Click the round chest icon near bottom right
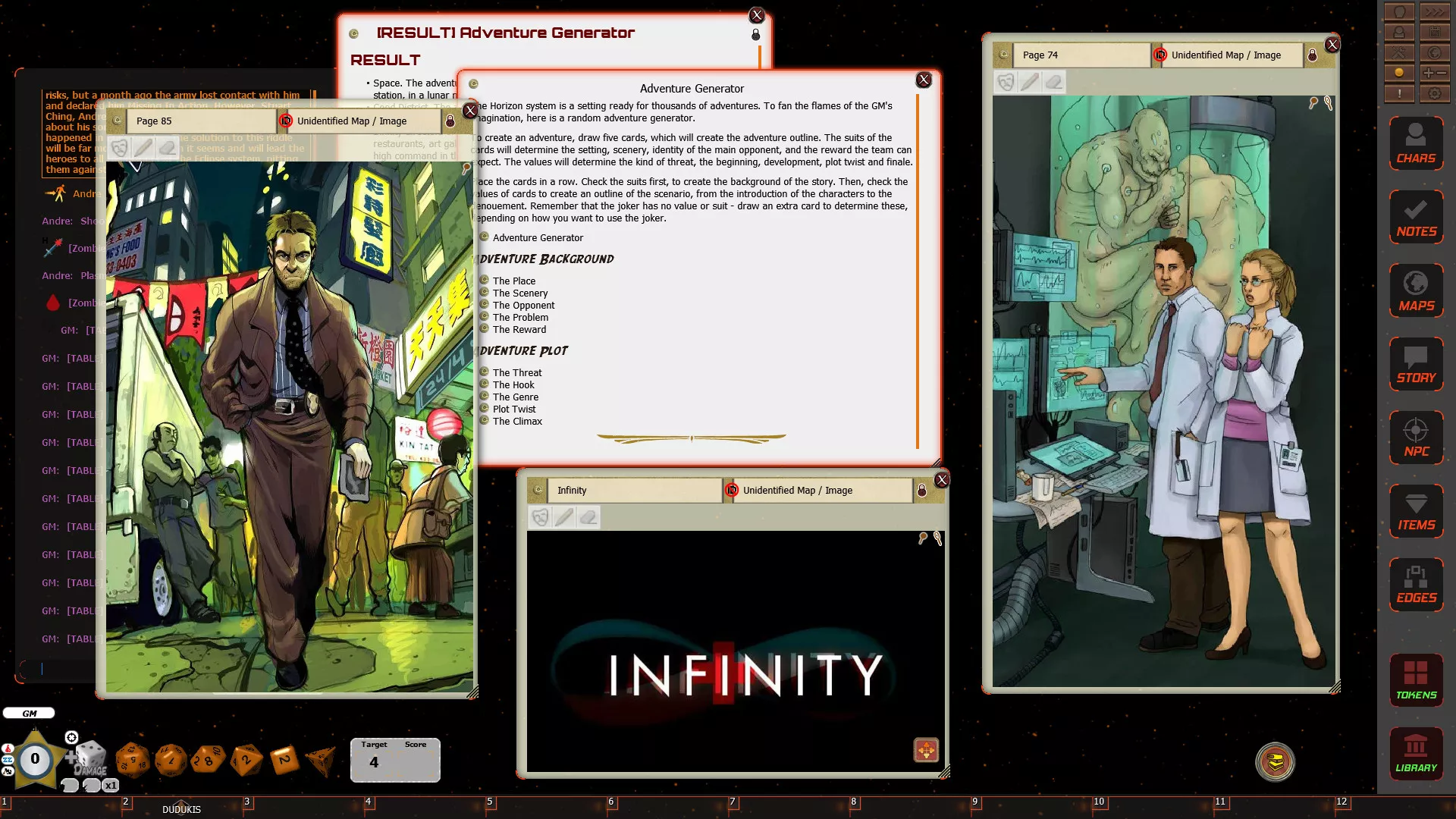This screenshot has width=1456, height=819. (x=1276, y=761)
